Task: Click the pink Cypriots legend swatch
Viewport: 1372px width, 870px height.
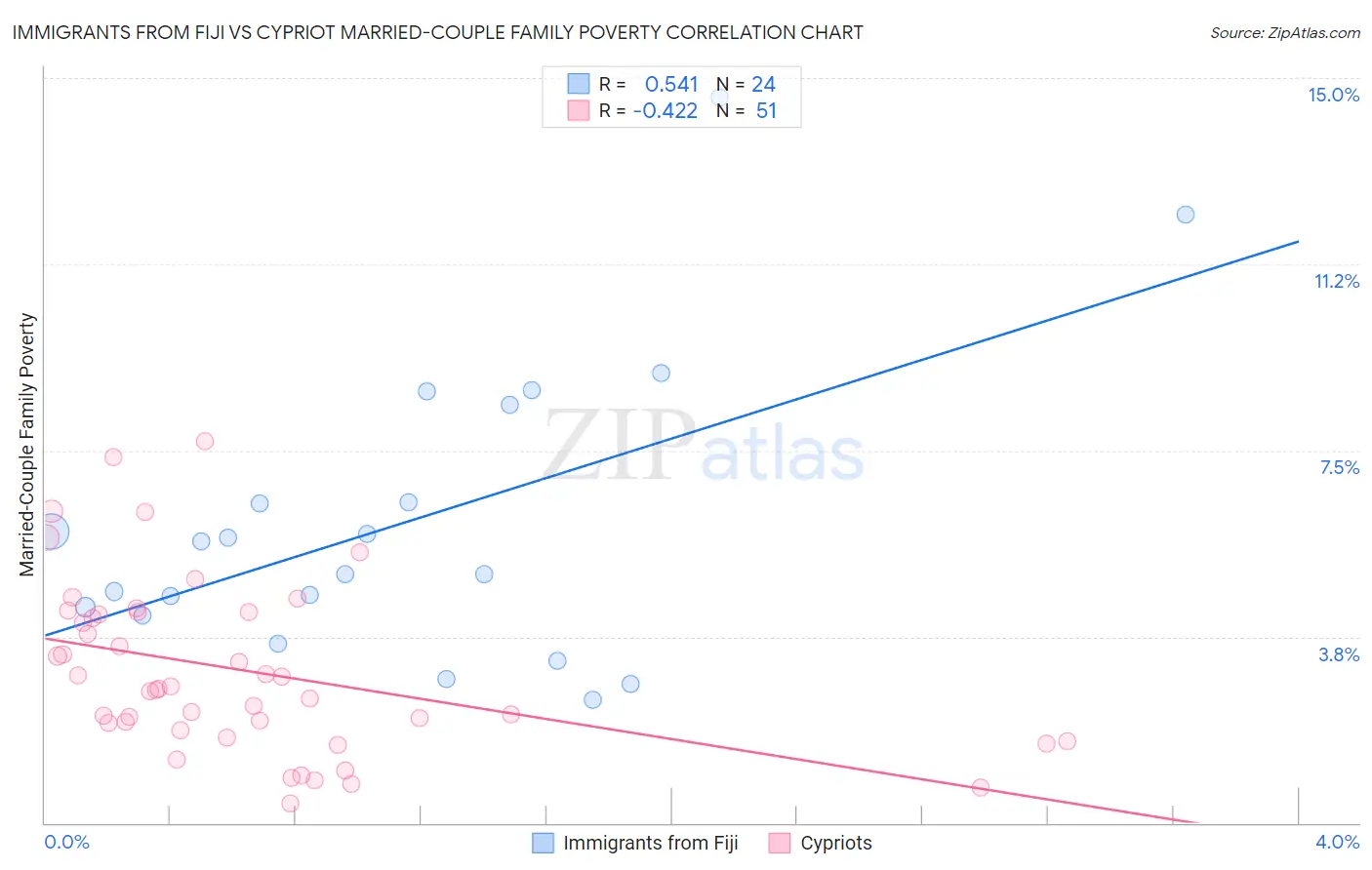Action: point(779,843)
